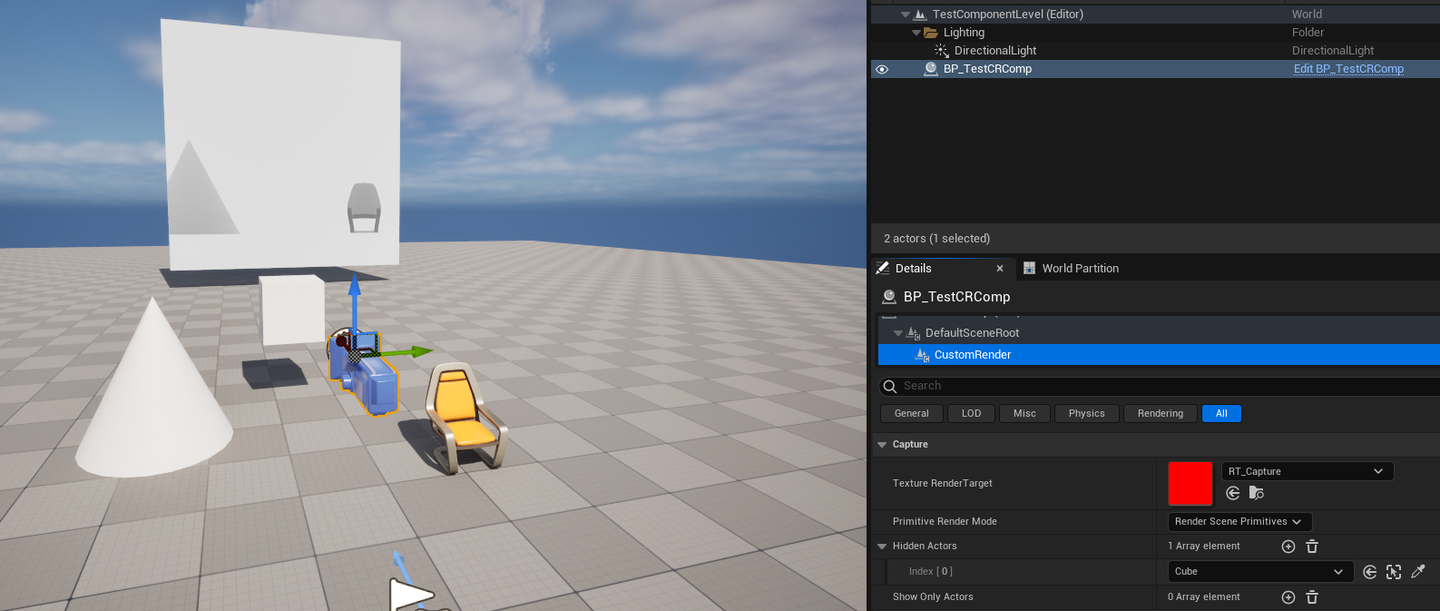1440x611 pixels.
Task: Add an element to Show Only Actors
Action: [1288, 596]
